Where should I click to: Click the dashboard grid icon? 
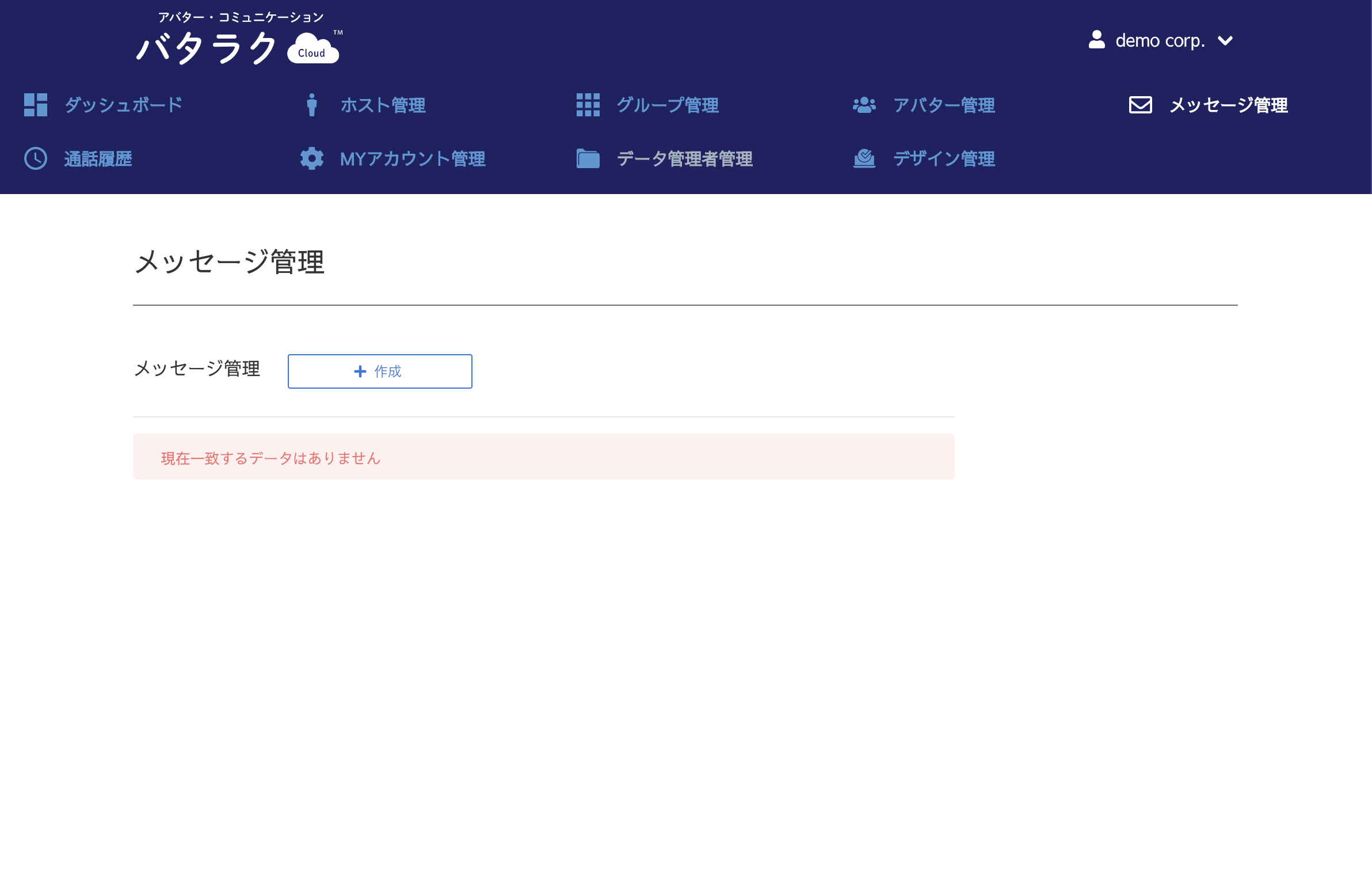tap(35, 105)
